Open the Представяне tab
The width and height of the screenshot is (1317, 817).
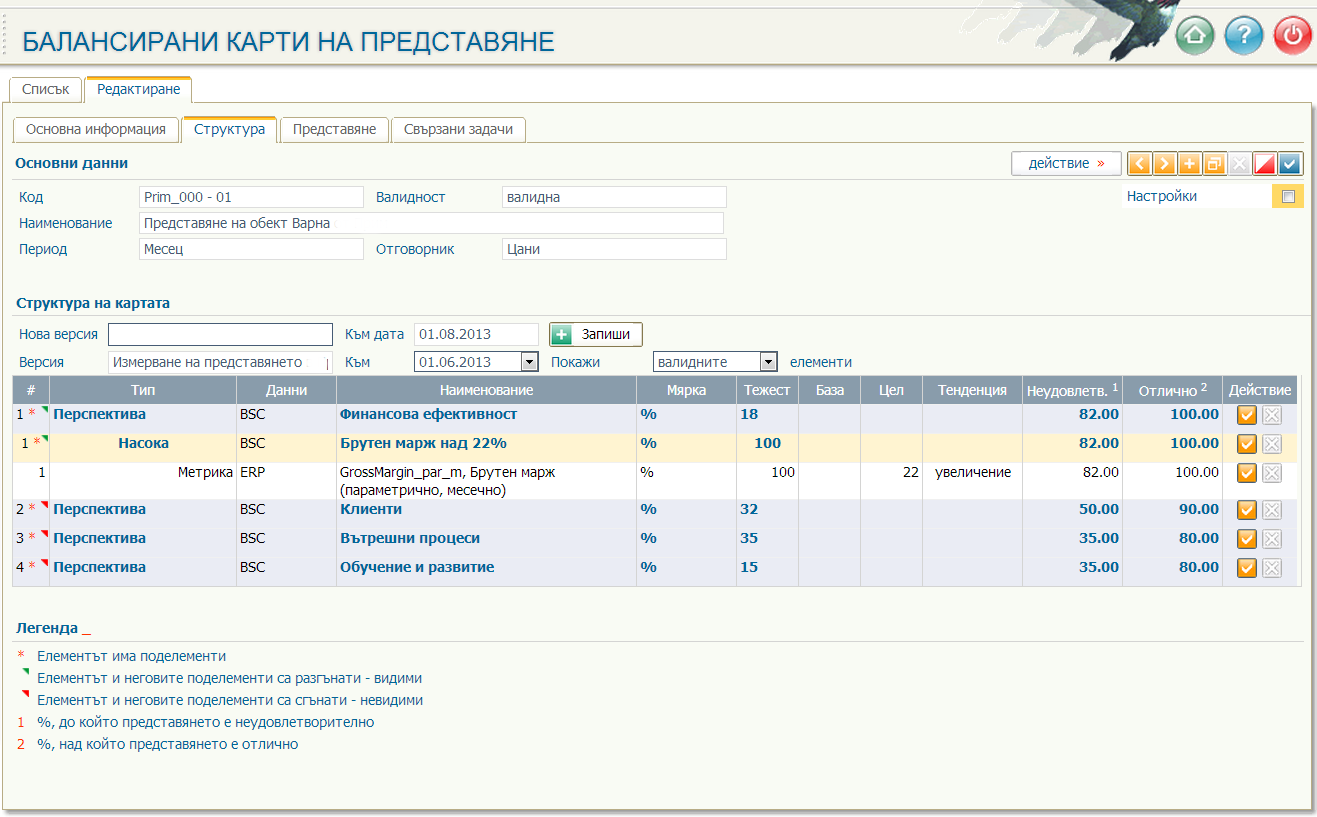(x=334, y=129)
